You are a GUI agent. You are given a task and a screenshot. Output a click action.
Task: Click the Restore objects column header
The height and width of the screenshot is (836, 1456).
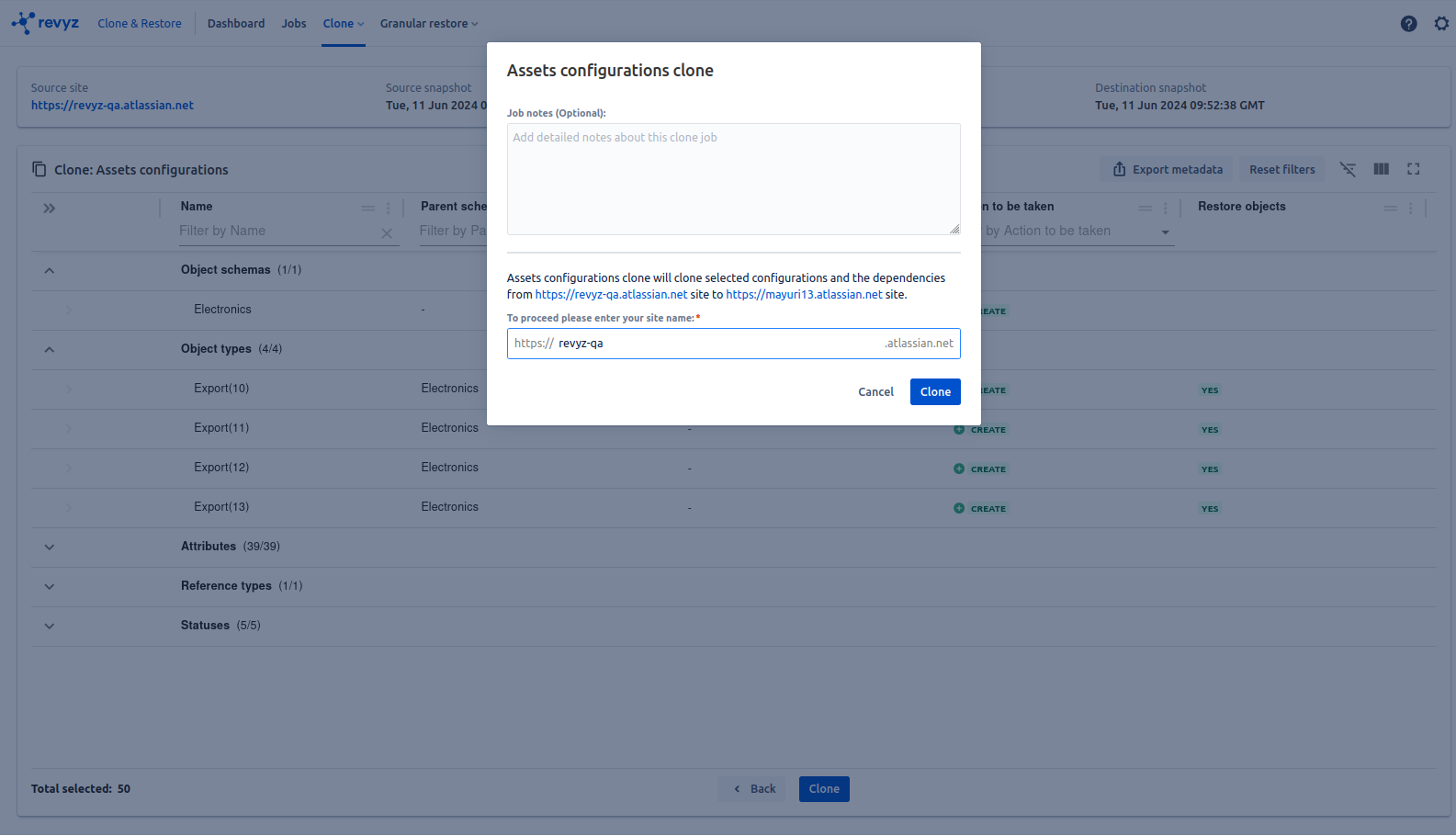coord(1241,207)
